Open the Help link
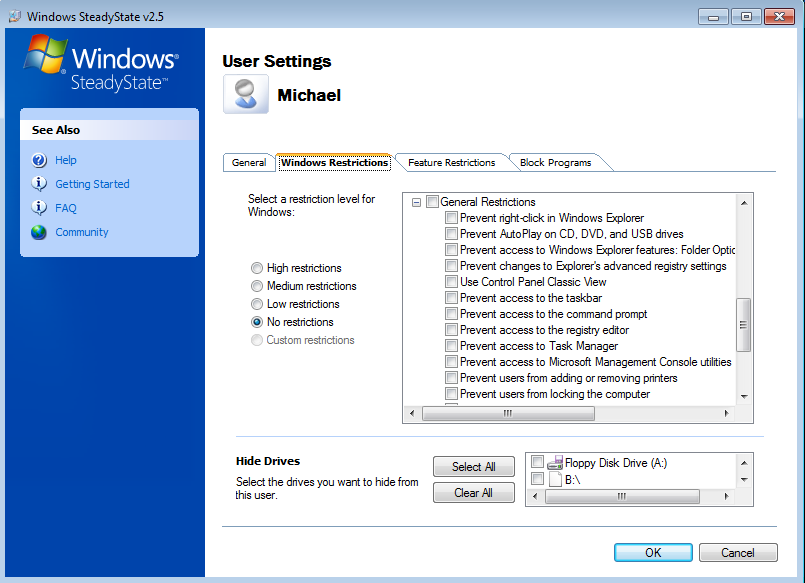The height and width of the screenshot is (583, 805). coord(66,160)
